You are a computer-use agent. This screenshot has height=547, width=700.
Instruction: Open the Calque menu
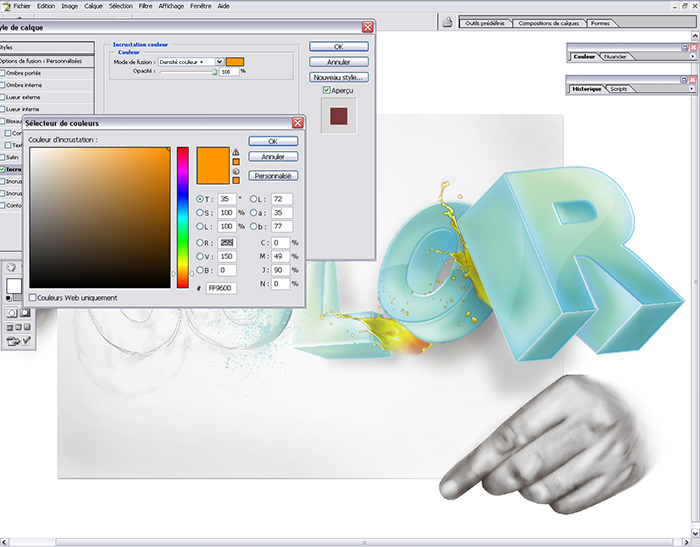pyautogui.click(x=93, y=5)
